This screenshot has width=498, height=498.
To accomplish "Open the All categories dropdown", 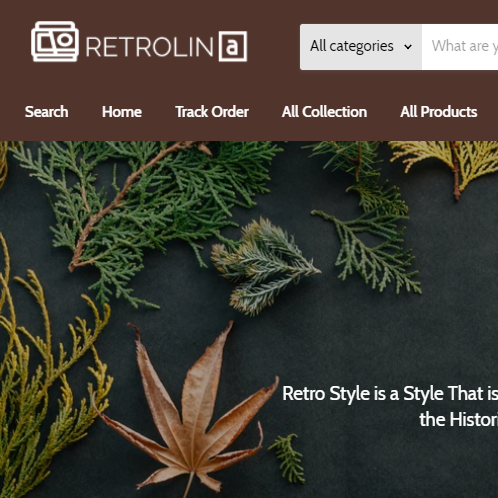I will pyautogui.click(x=361, y=47).
